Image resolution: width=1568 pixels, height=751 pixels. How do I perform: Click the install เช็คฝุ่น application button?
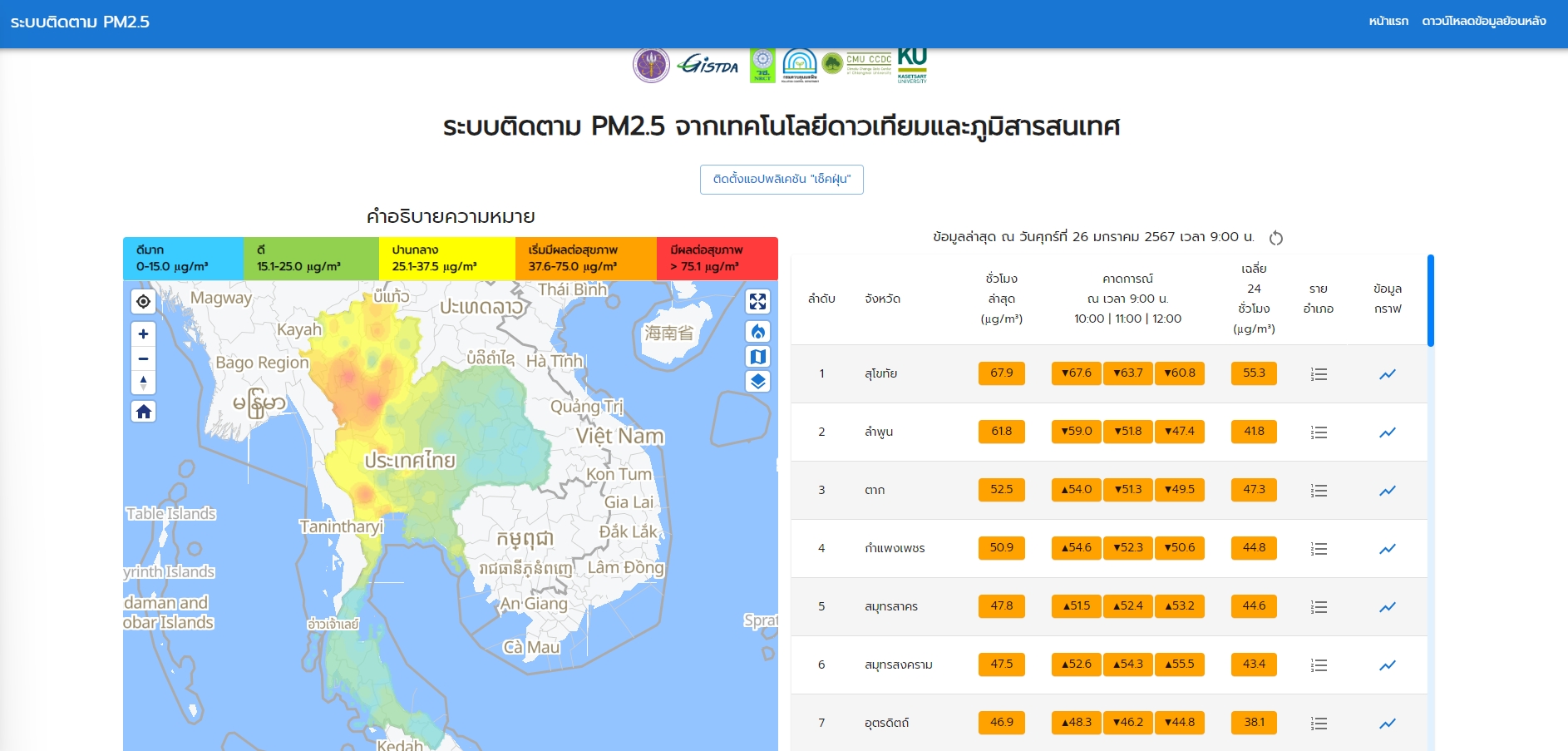pos(782,180)
